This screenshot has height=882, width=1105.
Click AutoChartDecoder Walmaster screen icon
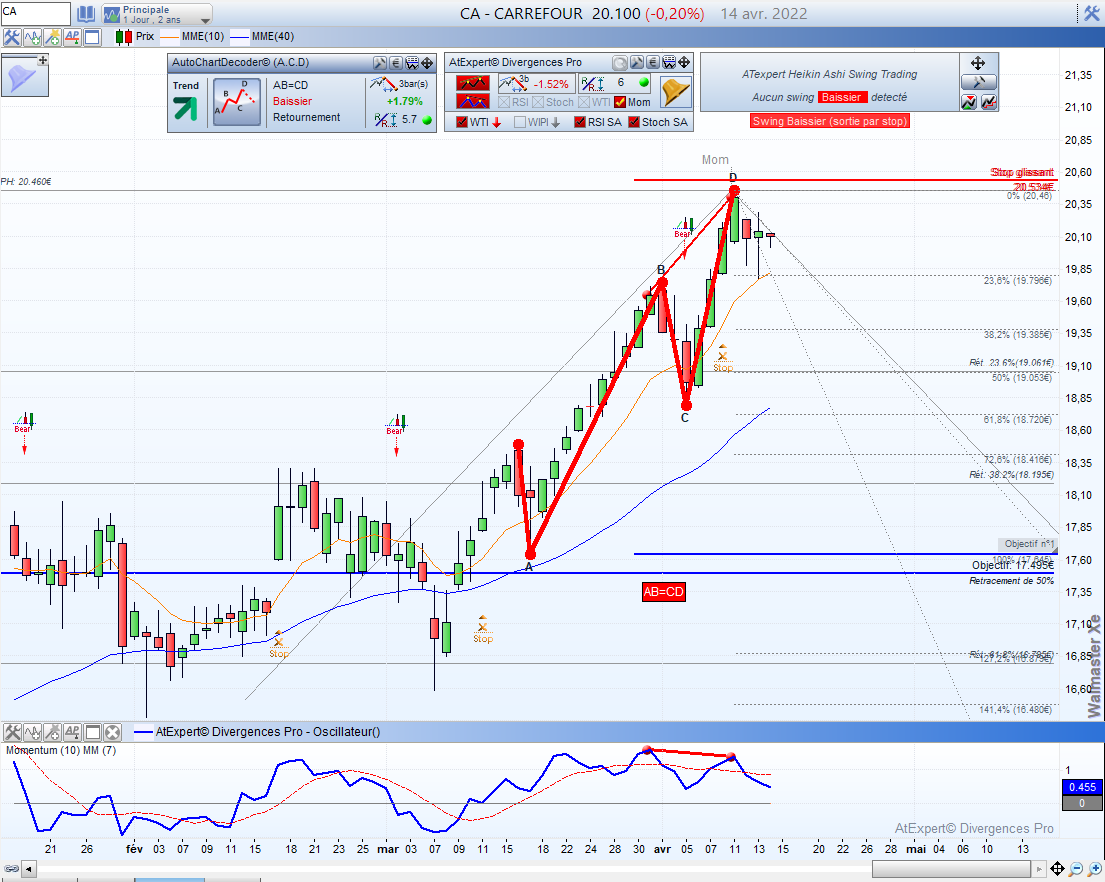click(412, 63)
